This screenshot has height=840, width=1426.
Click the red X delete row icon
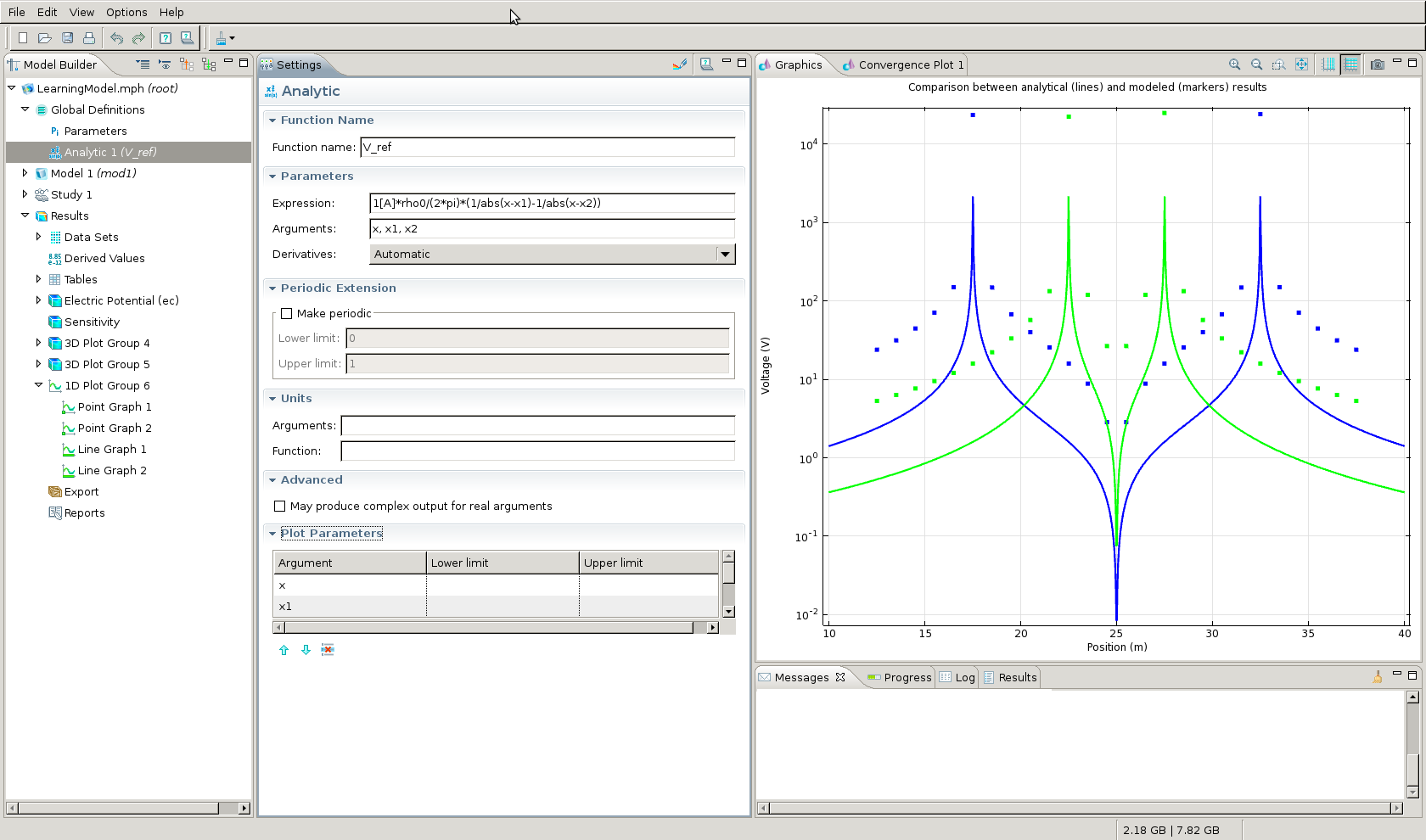click(x=328, y=650)
